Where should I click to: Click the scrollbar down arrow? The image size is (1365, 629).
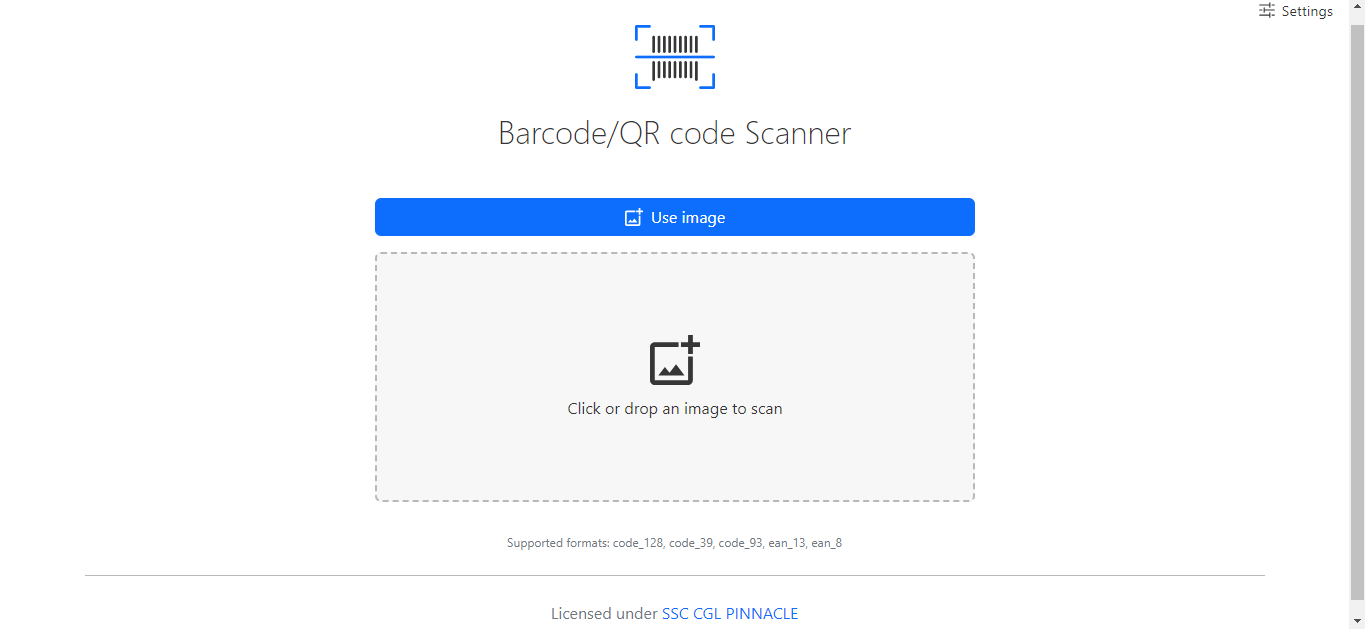[1357, 621]
